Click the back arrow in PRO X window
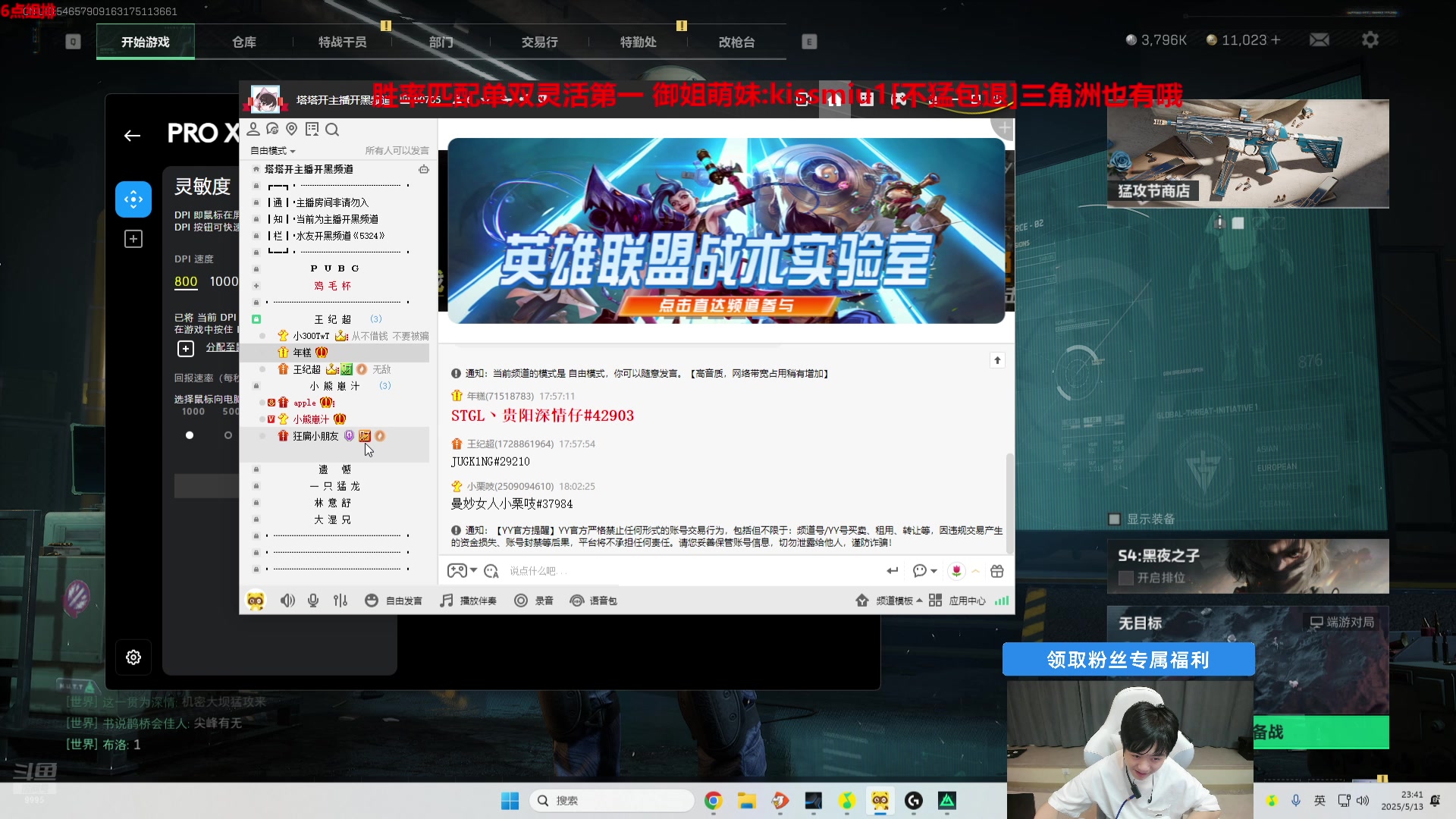This screenshot has height=819, width=1456. pyautogui.click(x=132, y=136)
